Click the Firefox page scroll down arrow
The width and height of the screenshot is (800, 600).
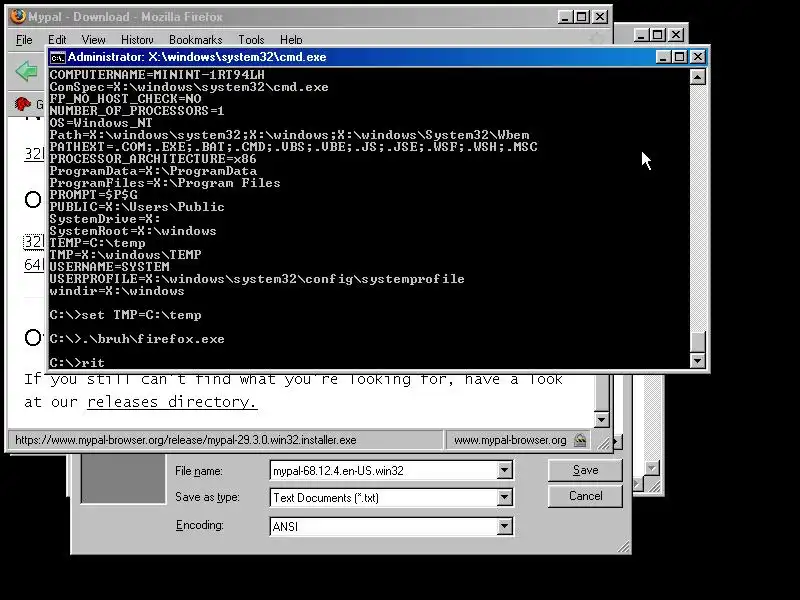coord(602,420)
